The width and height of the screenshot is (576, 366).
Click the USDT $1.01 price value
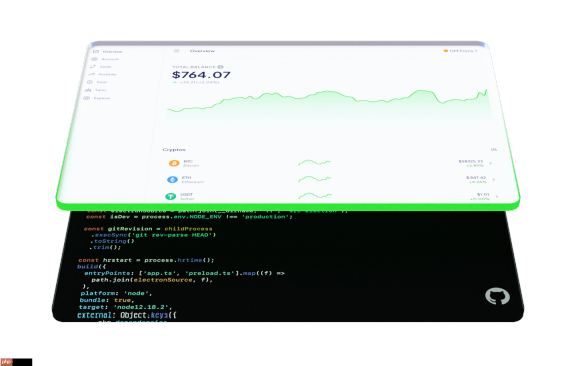[x=483, y=194]
